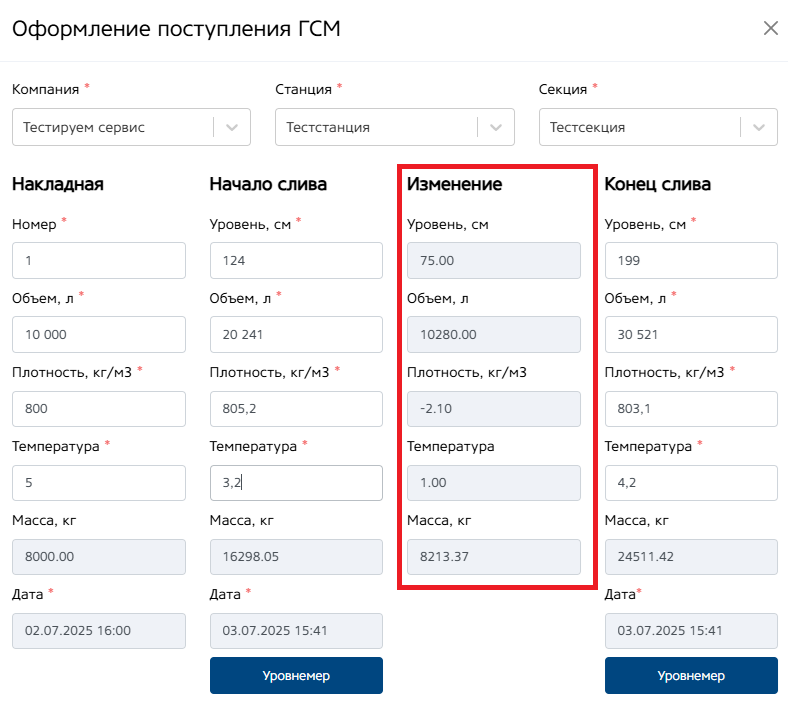The height and width of the screenshot is (704, 788).
Task: Expand the Секция dropdown chevron
Action: pyautogui.click(x=759, y=127)
